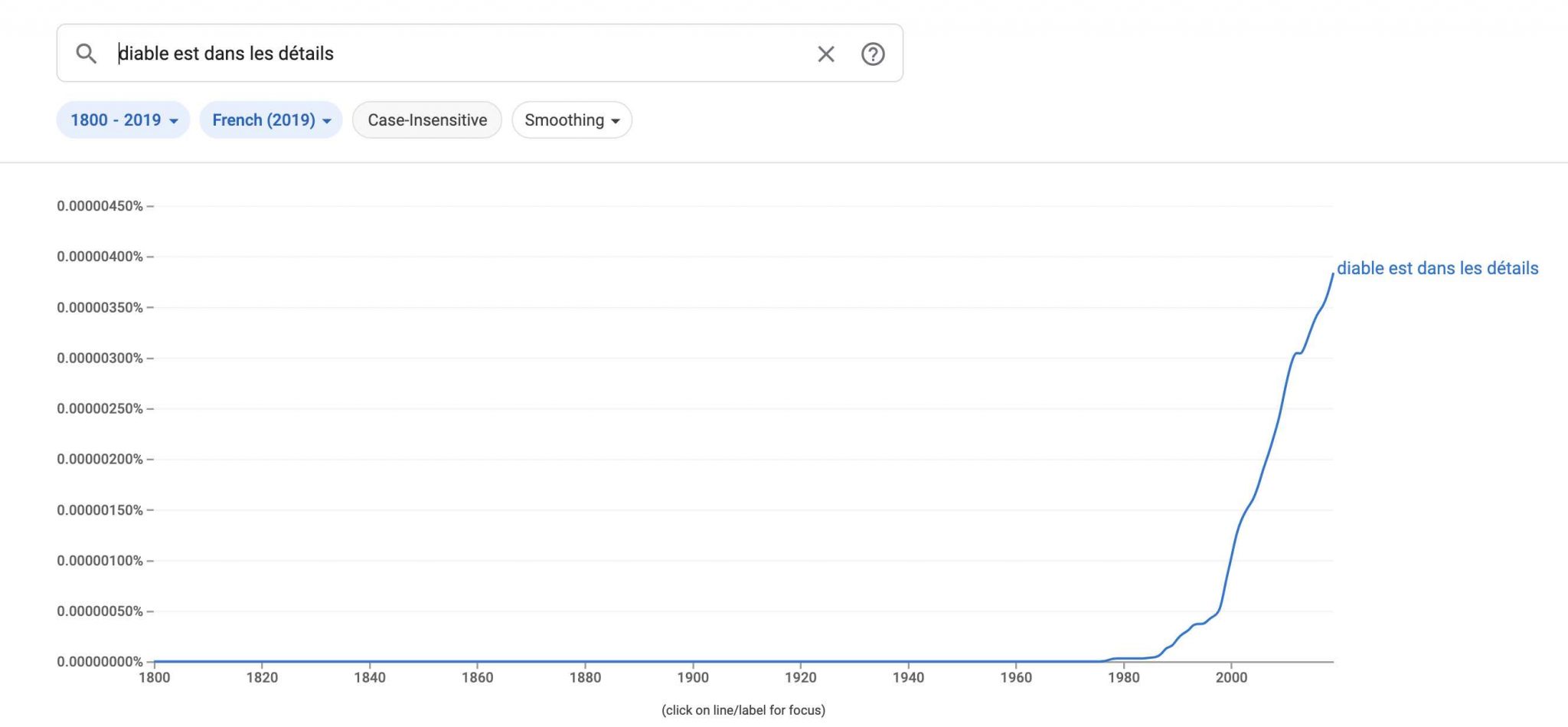The height and width of the screenshot is (727, 1568).
Task: Click the 1900 label on the x-axis
Action: pos(692,677)
